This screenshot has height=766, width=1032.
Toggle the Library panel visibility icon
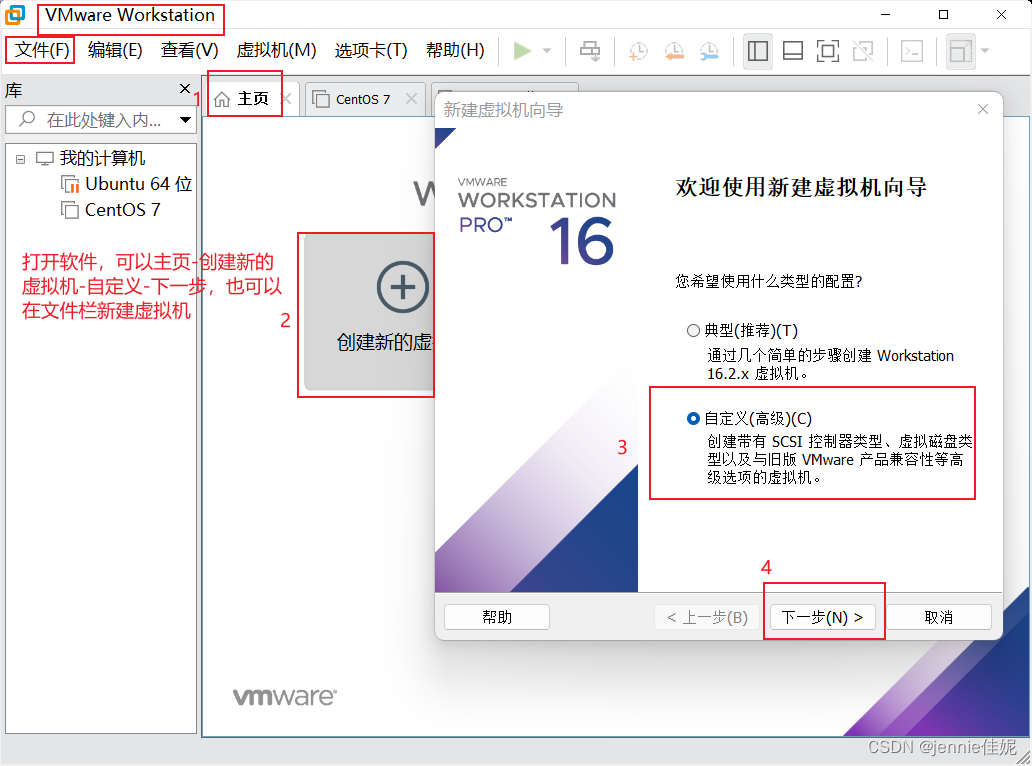click(x=757, y=51)
